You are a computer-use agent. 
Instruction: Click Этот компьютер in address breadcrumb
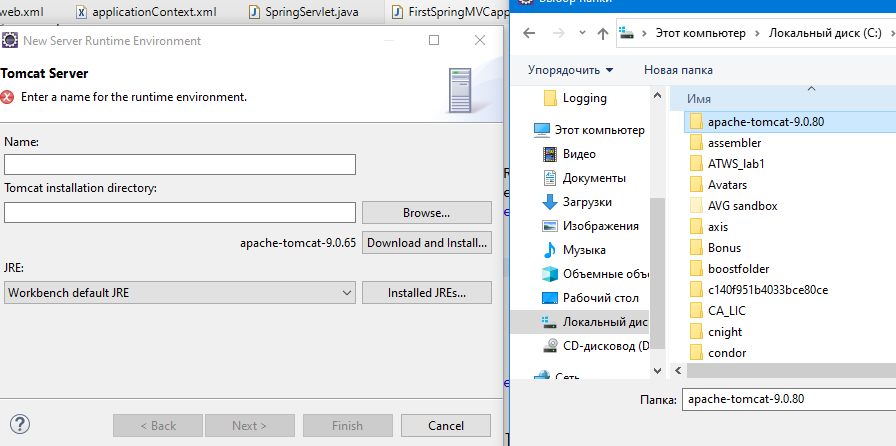point(701,33)
